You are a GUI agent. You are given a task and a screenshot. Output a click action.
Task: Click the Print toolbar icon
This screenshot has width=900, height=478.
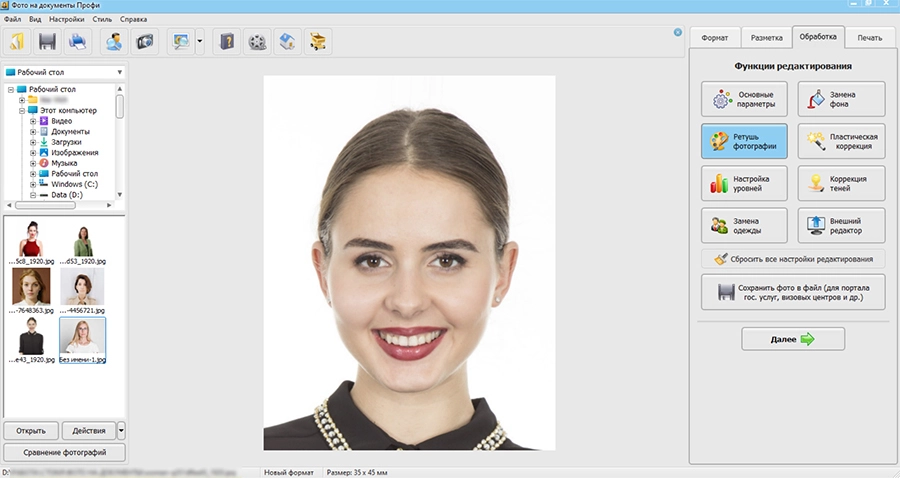77,42
